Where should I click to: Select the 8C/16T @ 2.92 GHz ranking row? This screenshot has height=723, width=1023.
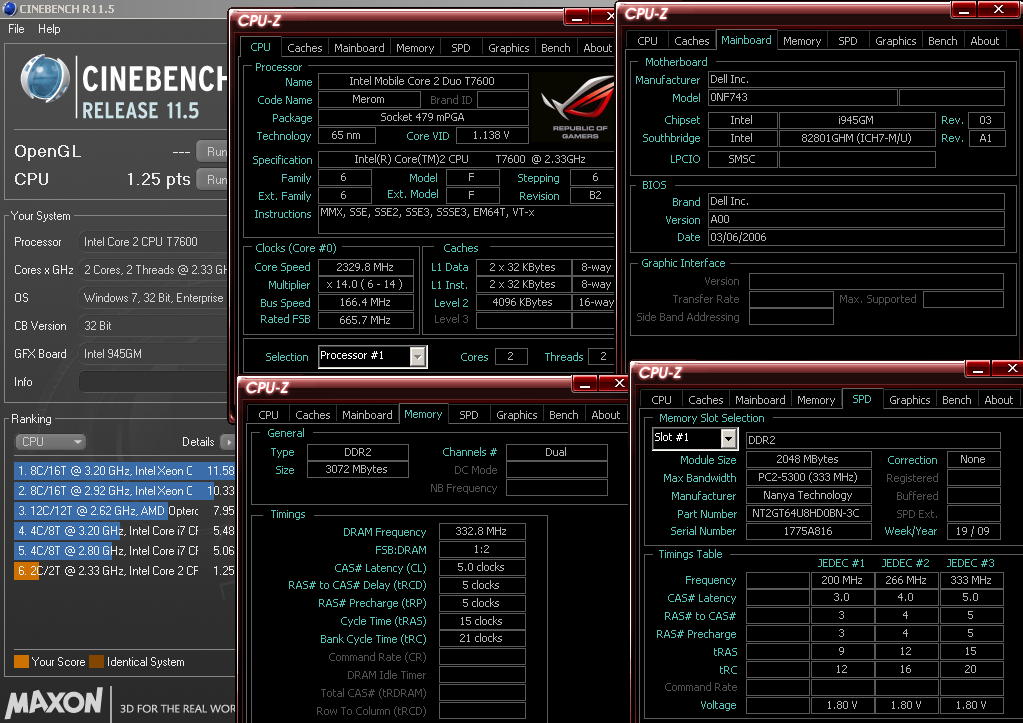click(124, 491)
